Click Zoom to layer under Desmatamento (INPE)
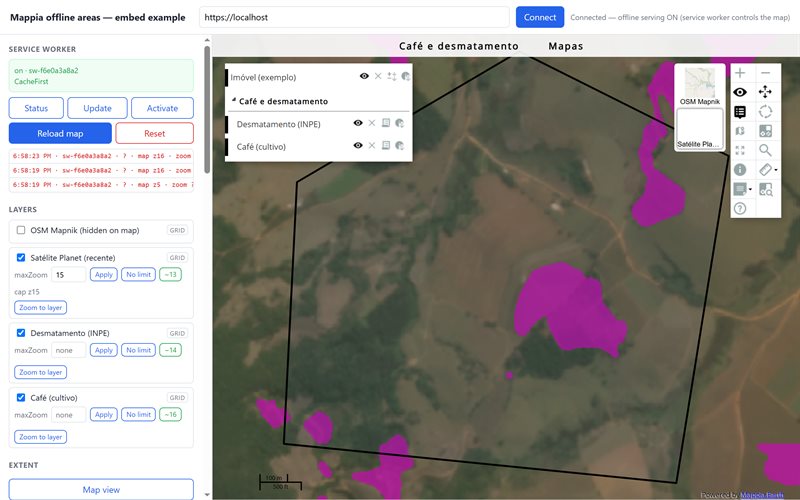The width and height of the screenshot is (800, 500). (40, 372)
